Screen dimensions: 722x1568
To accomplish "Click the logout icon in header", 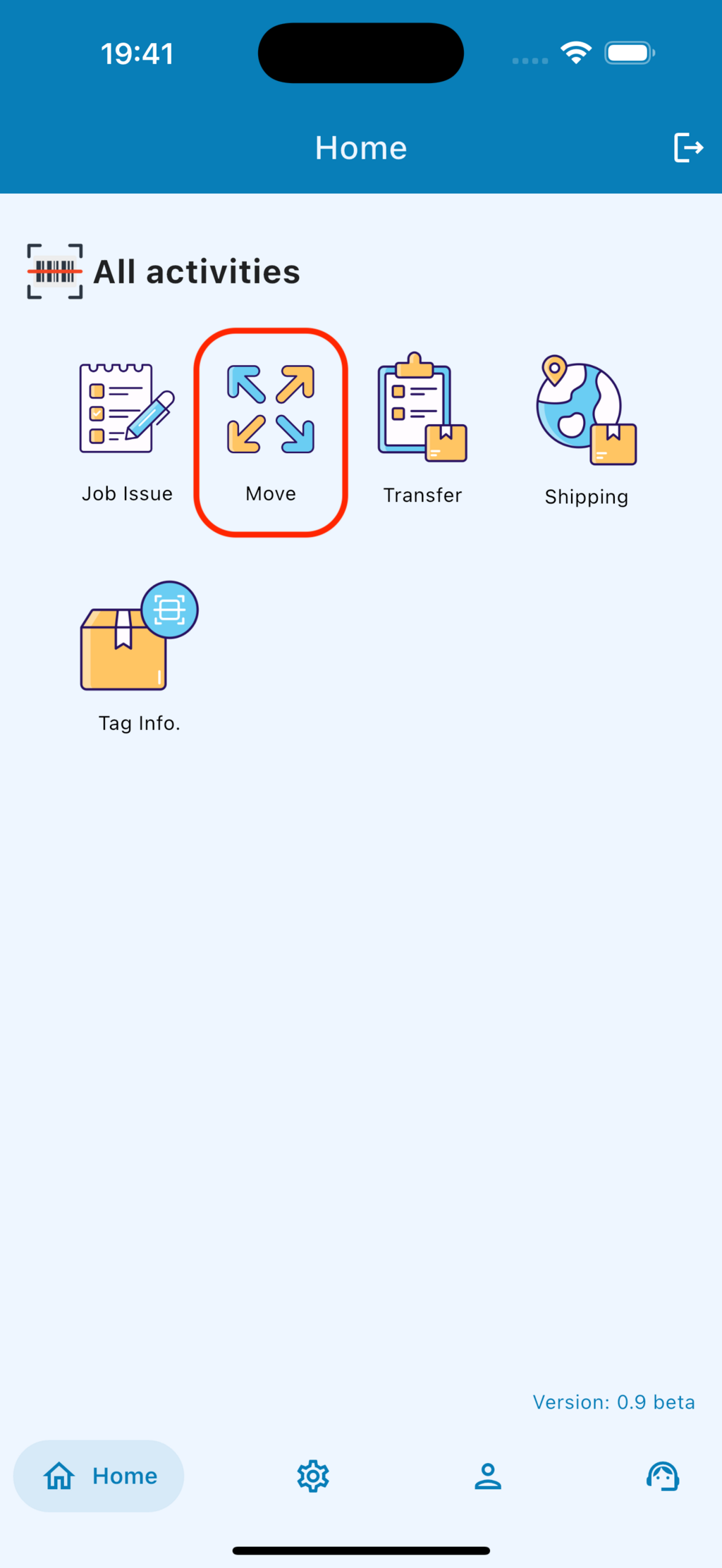I will [688, 147].
